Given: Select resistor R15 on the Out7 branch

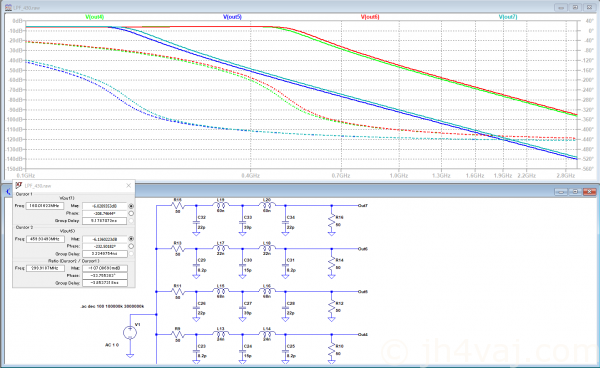Looking at the screenshot, I should click(x=178, y=206).
